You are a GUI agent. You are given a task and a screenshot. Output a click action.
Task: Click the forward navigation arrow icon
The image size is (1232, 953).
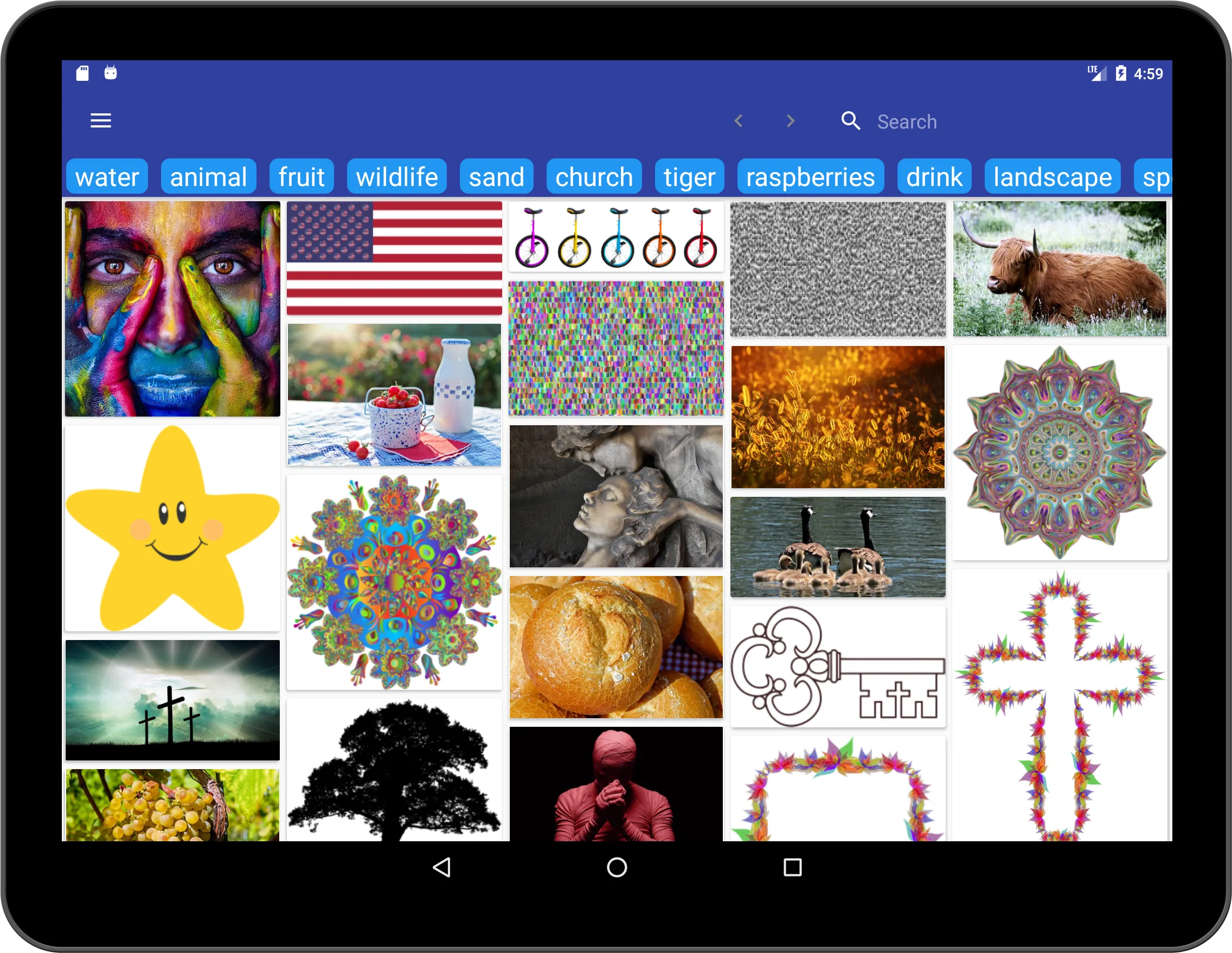click(790, 121)
